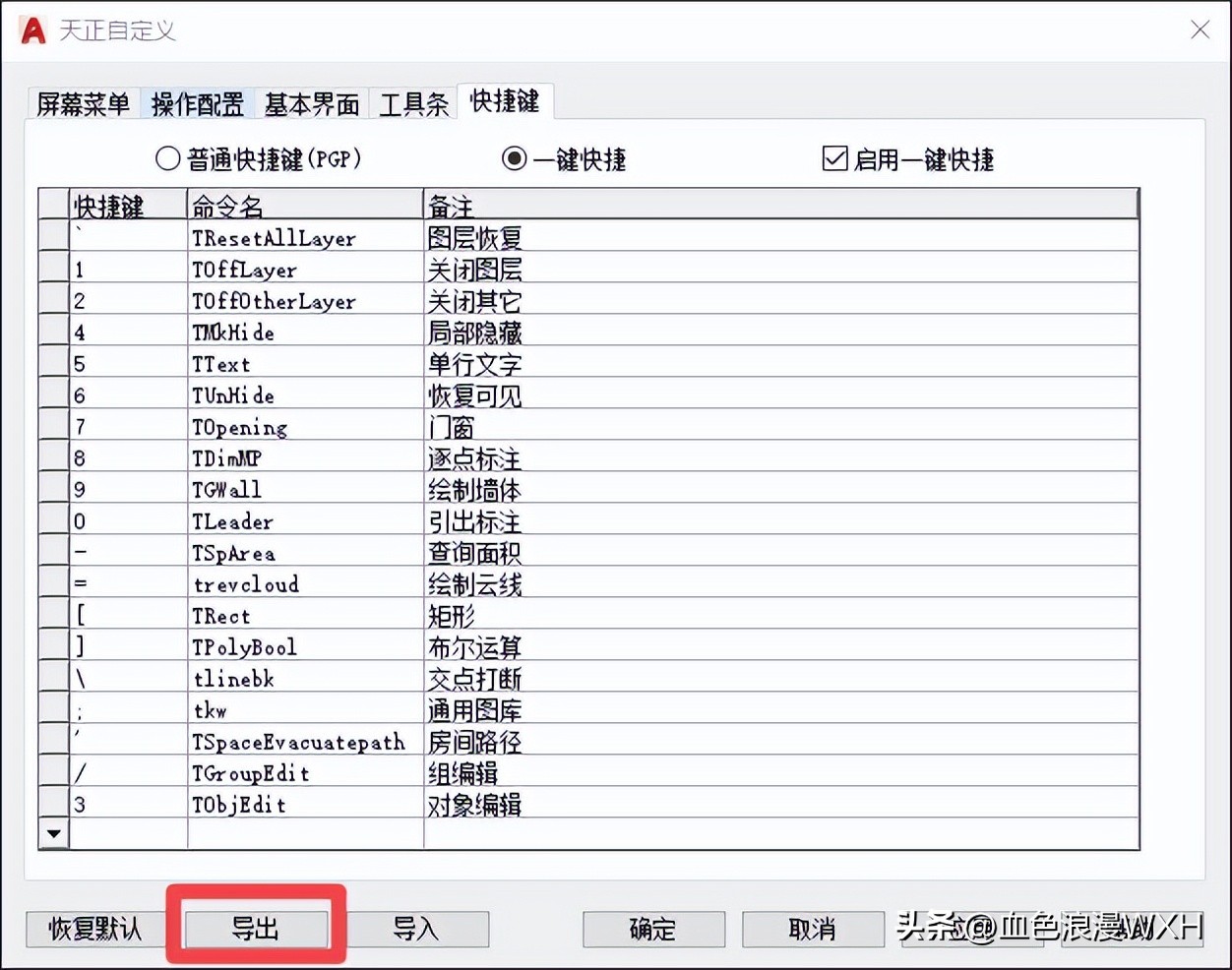
Task: Click the empty command cell in the new row
Action: [x=305, y=834]
